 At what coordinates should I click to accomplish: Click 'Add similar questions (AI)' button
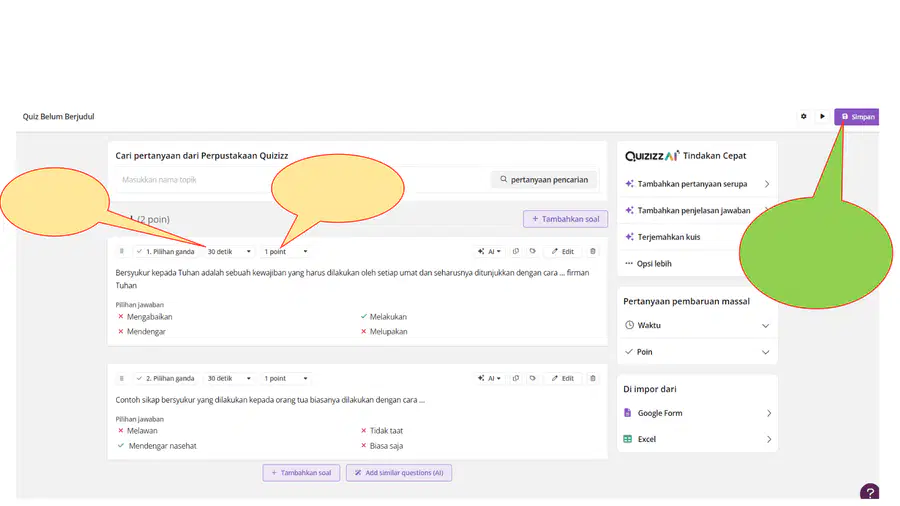[399, 473]
